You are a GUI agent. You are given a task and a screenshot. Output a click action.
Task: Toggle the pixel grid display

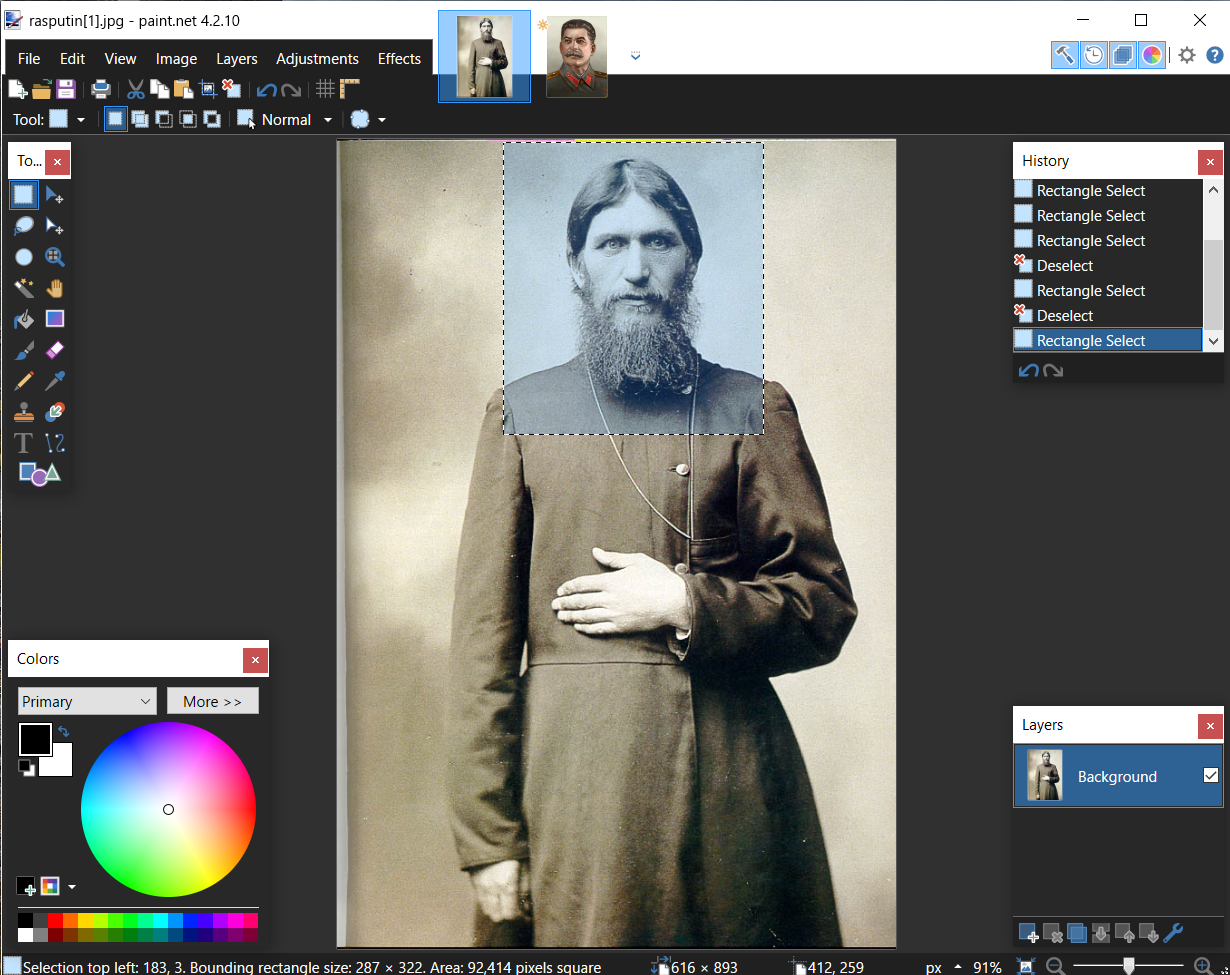click(x=325, y=89)
